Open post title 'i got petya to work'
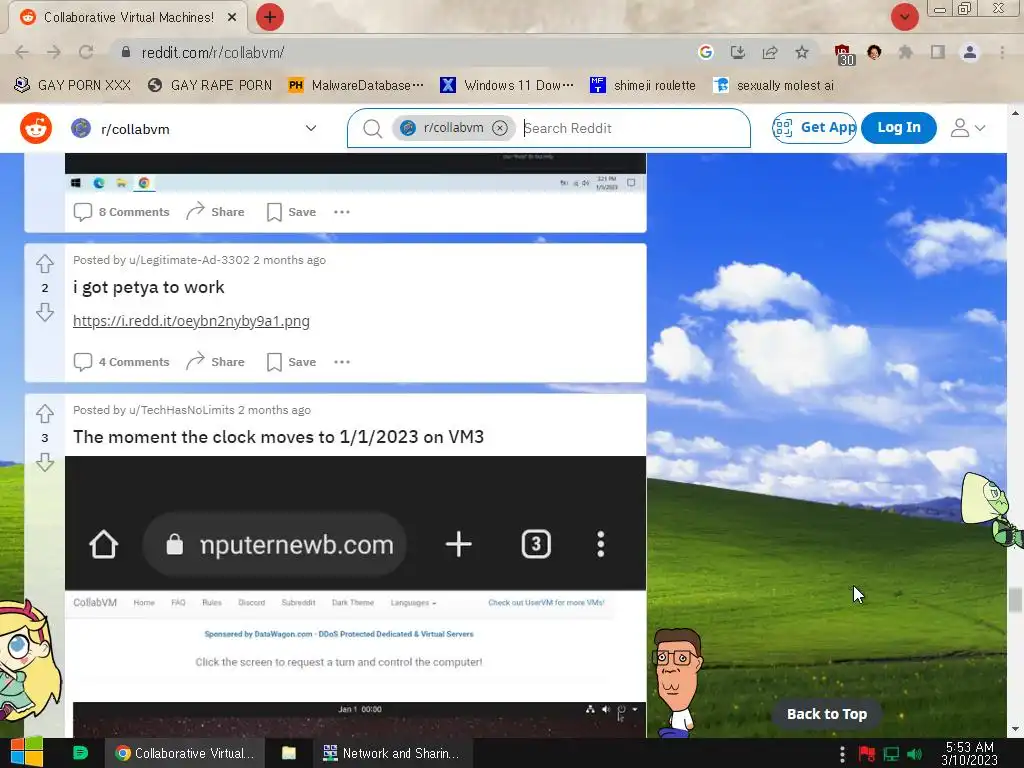Screen dimensions: 1024x768 click(149, 287)
